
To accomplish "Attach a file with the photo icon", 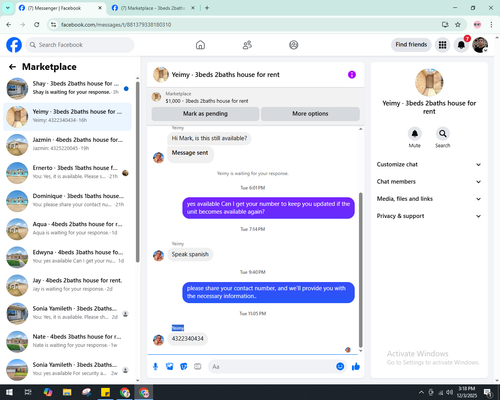I will [170, 367].
